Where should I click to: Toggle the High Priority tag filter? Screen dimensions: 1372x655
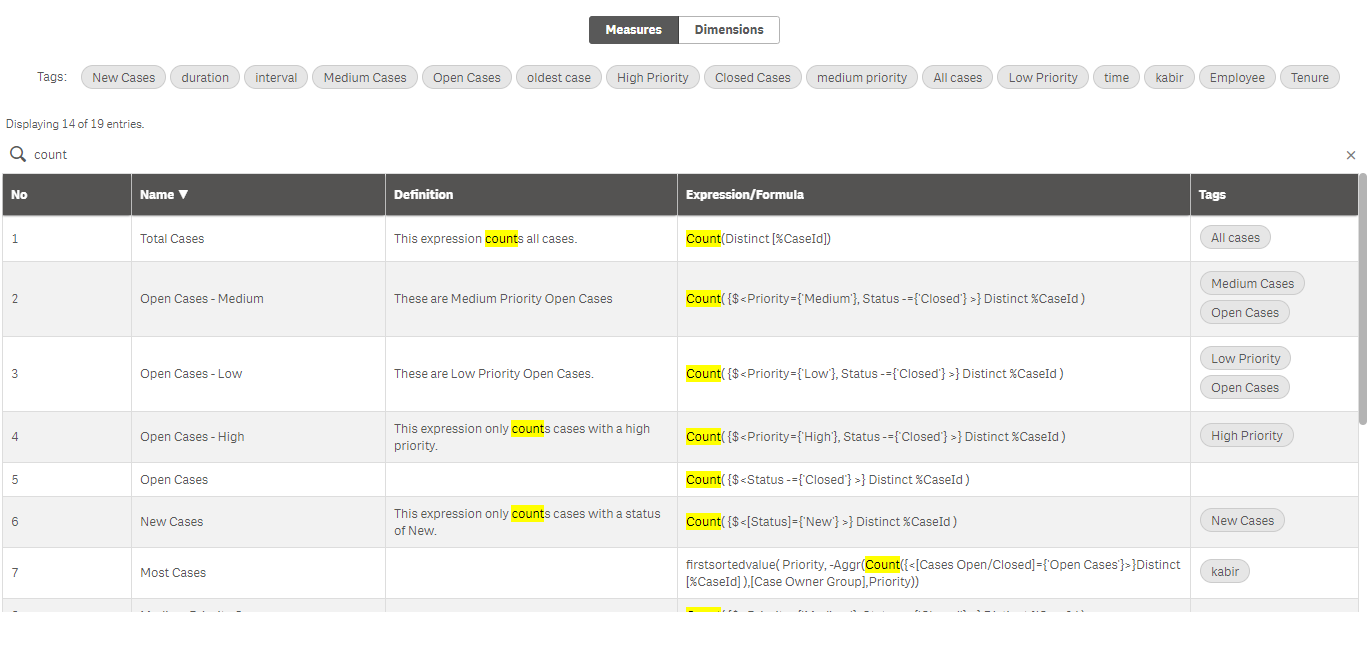coord(653,77)
